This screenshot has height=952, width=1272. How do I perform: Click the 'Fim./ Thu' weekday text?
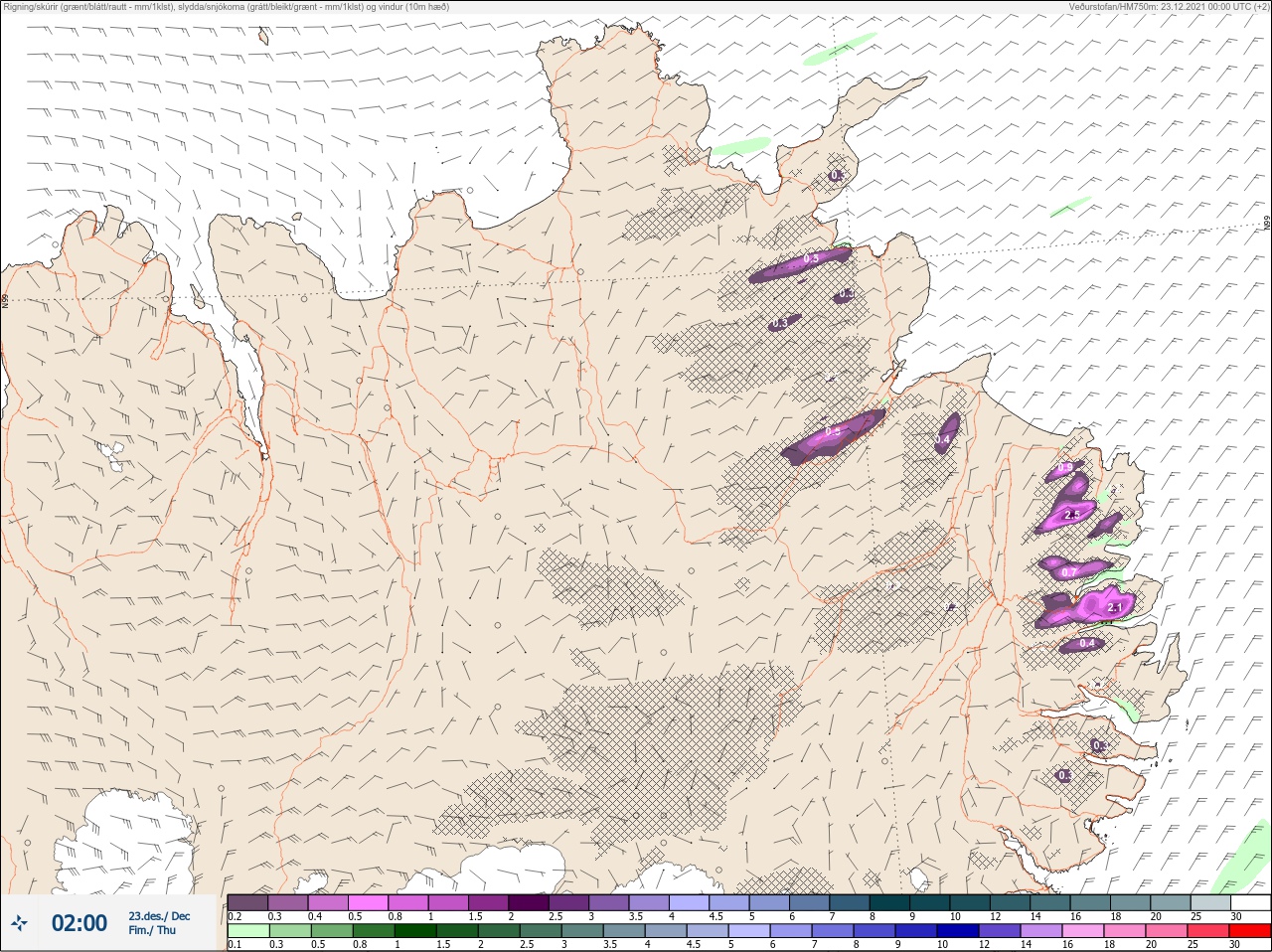click(x=152, y=930)
